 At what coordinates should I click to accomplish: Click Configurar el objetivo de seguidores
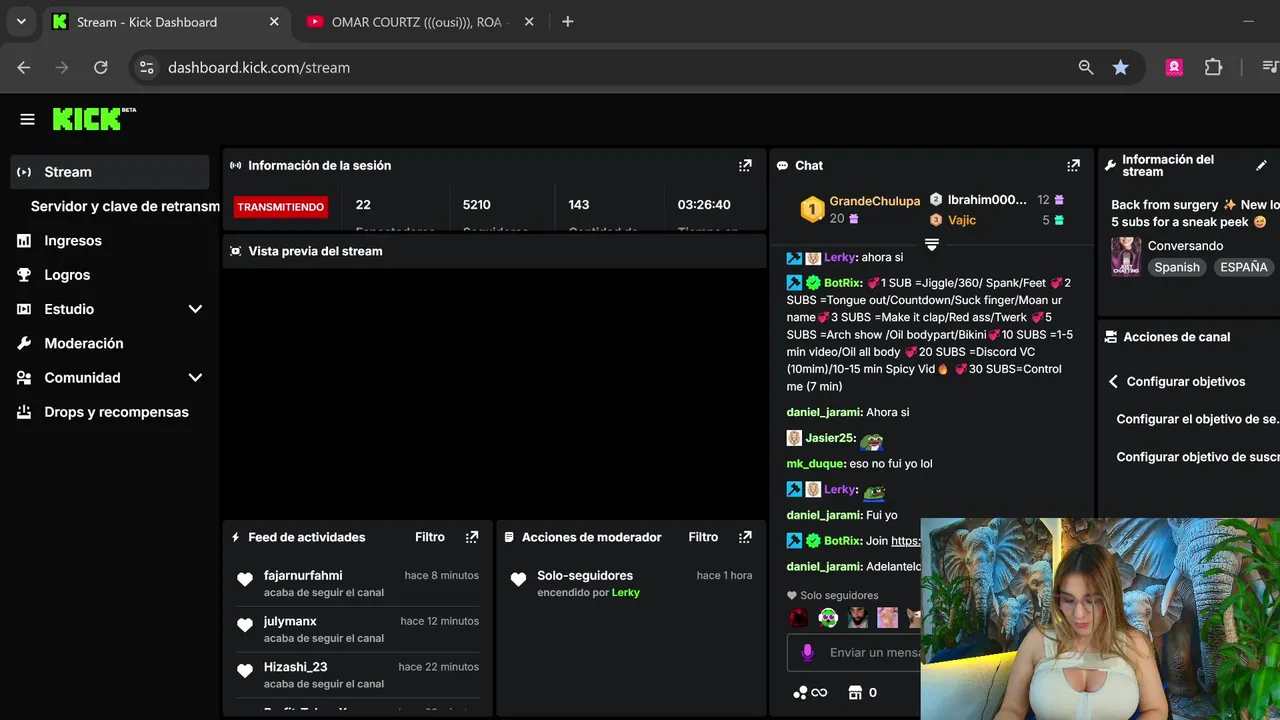pos(1197,419)
